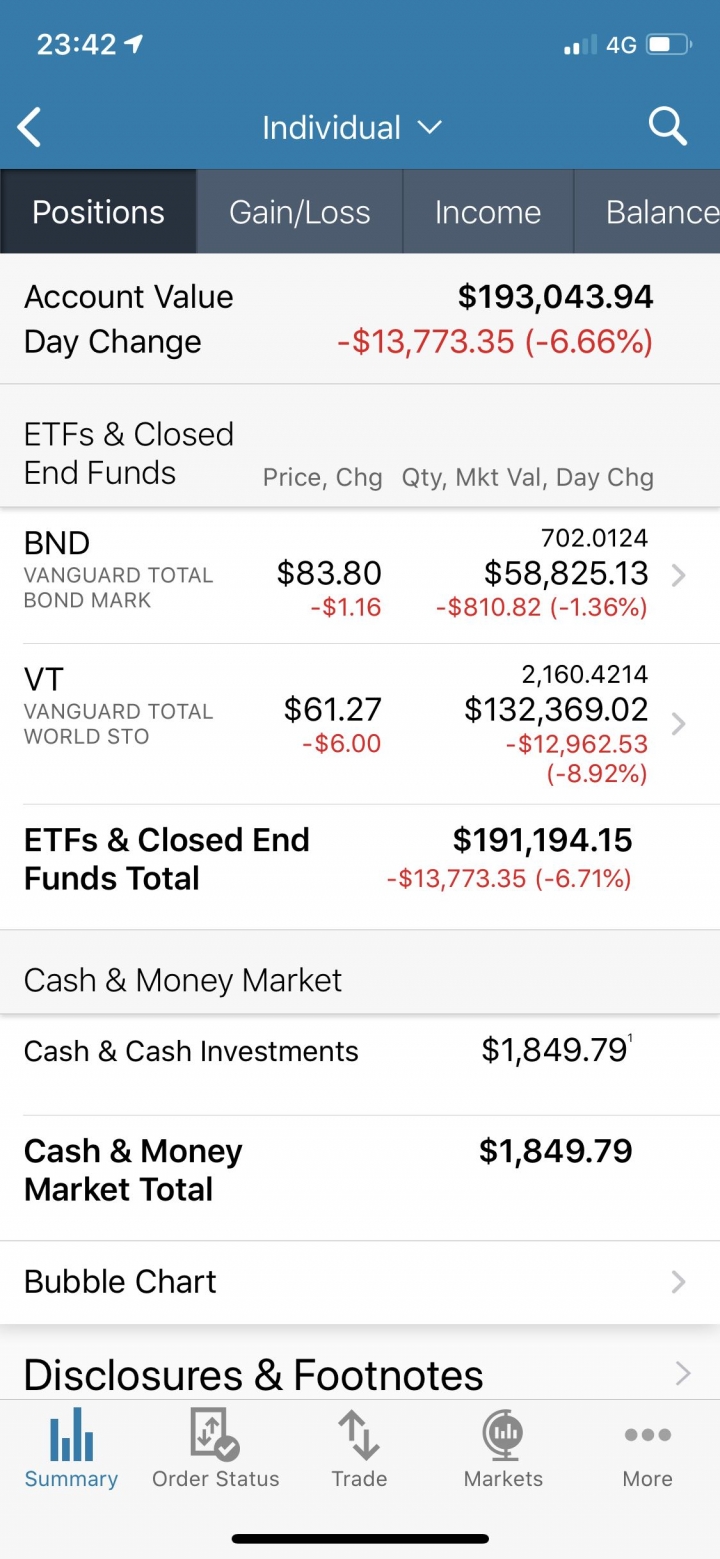Tap the battery indicator in status bar
This screenshot has height=1559, width=720.
669,45
